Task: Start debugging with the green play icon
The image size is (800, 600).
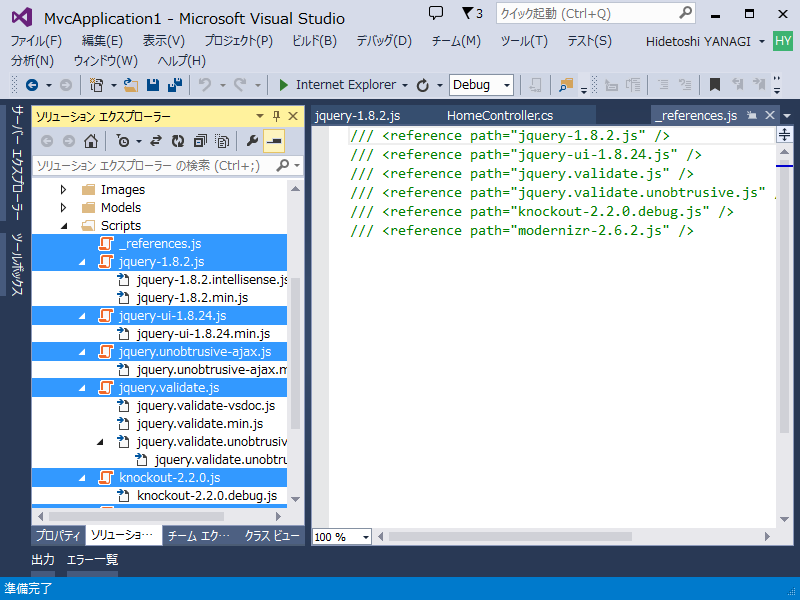Action: point(284,85)
